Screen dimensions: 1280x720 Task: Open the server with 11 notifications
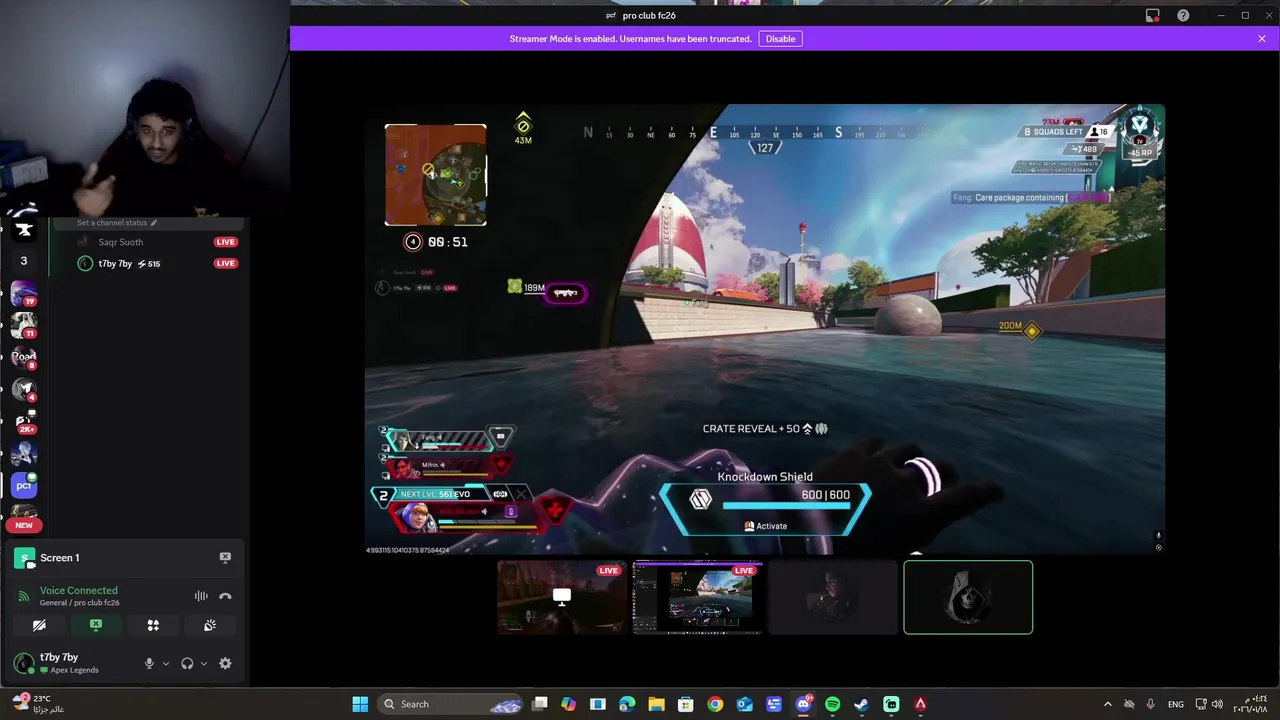coord(24,325)
